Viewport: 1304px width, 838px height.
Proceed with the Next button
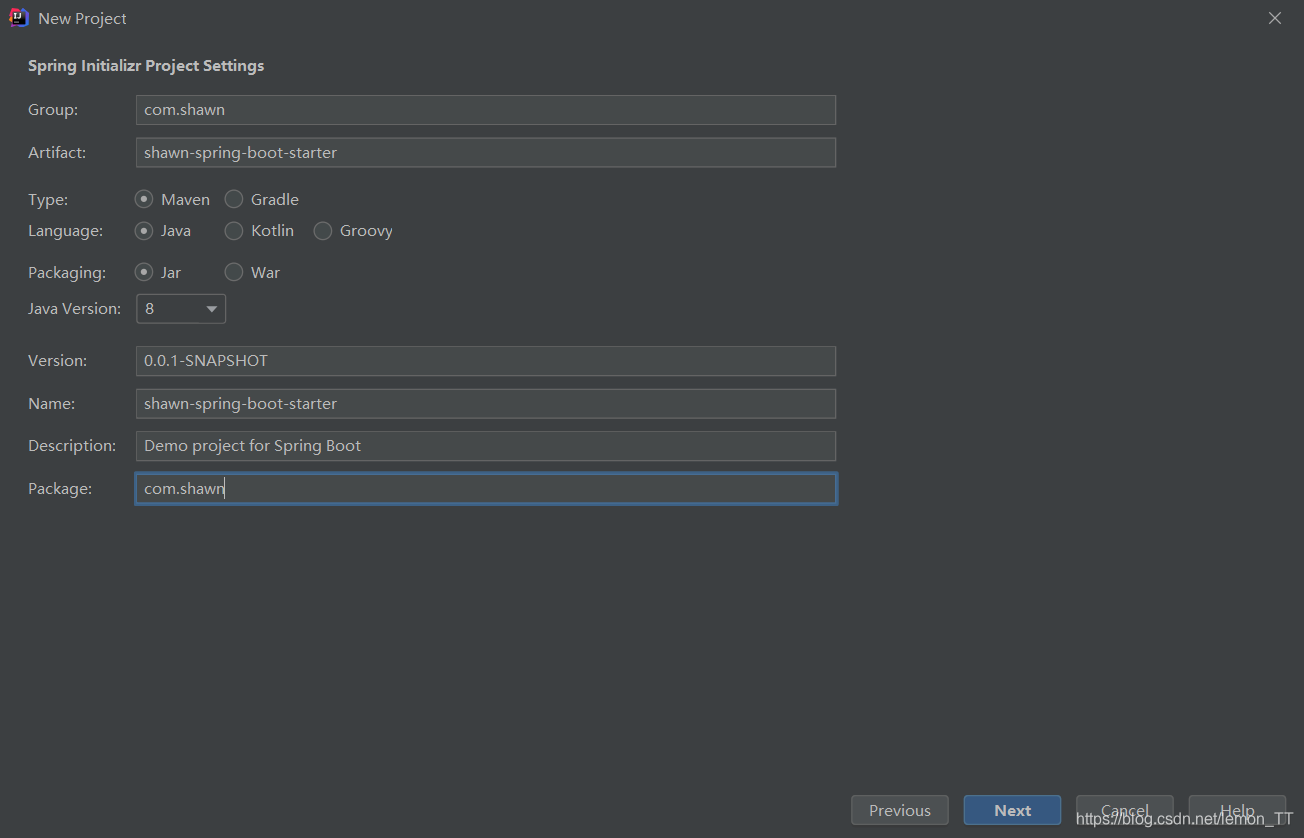pyautogui.click(x=1012, y=810)
